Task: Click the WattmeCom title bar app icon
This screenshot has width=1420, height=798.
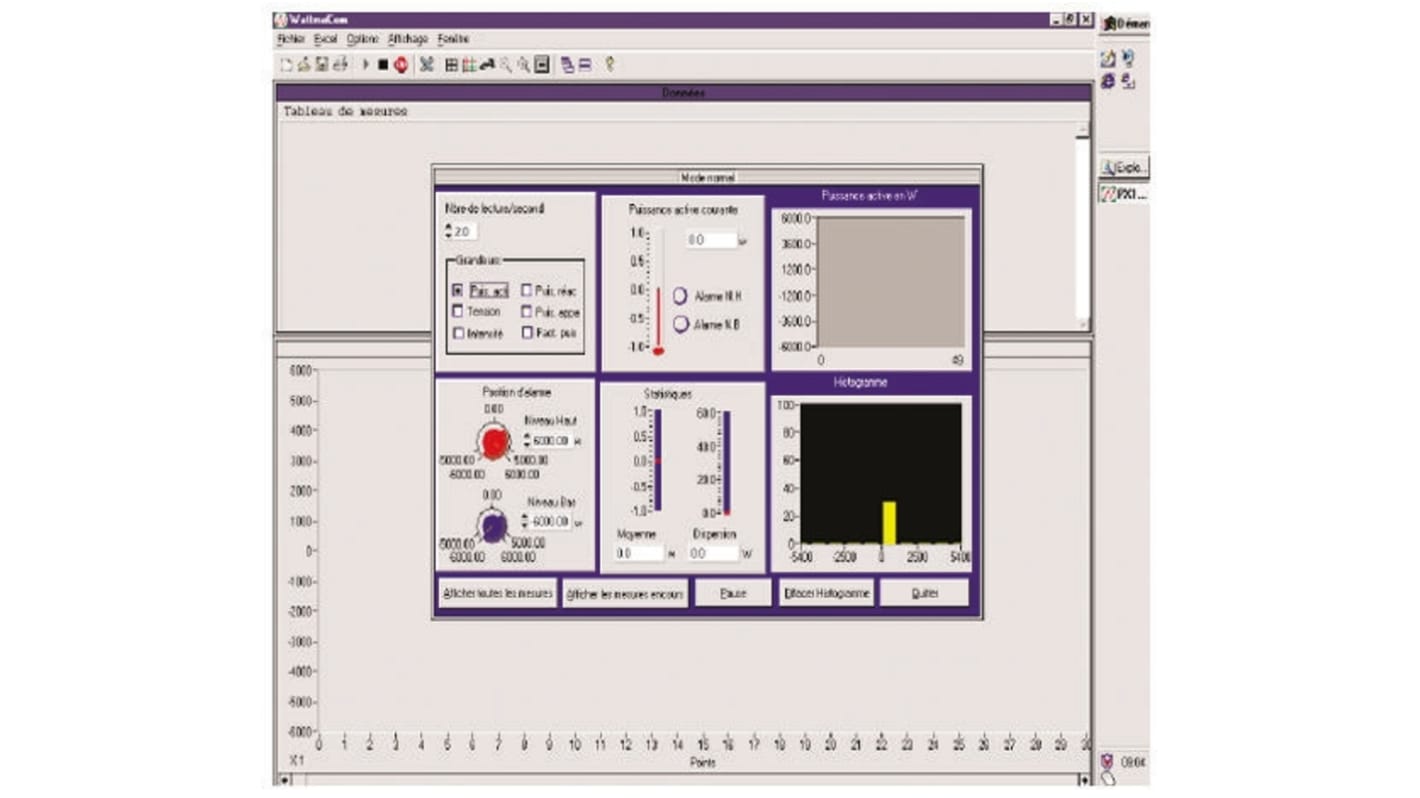Action: [x=281, y=20]
